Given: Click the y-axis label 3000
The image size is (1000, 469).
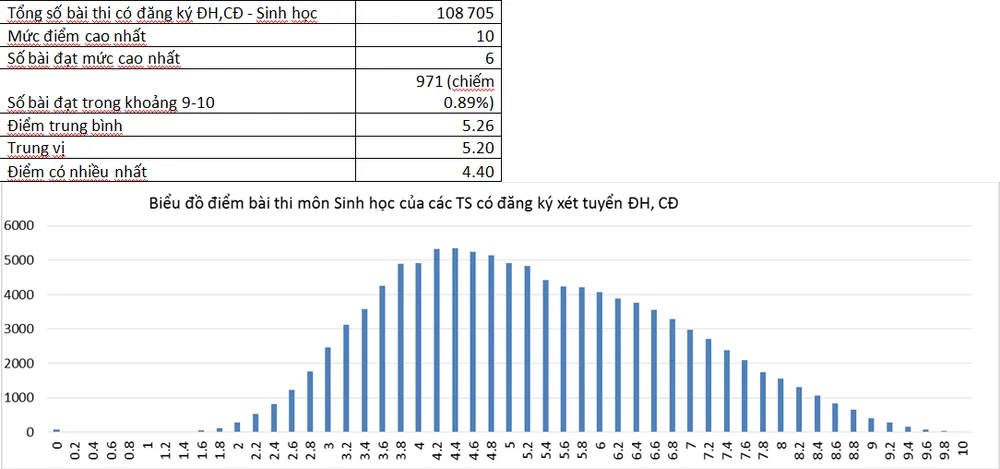Looking at the screenshot, I should pos(20,329).
